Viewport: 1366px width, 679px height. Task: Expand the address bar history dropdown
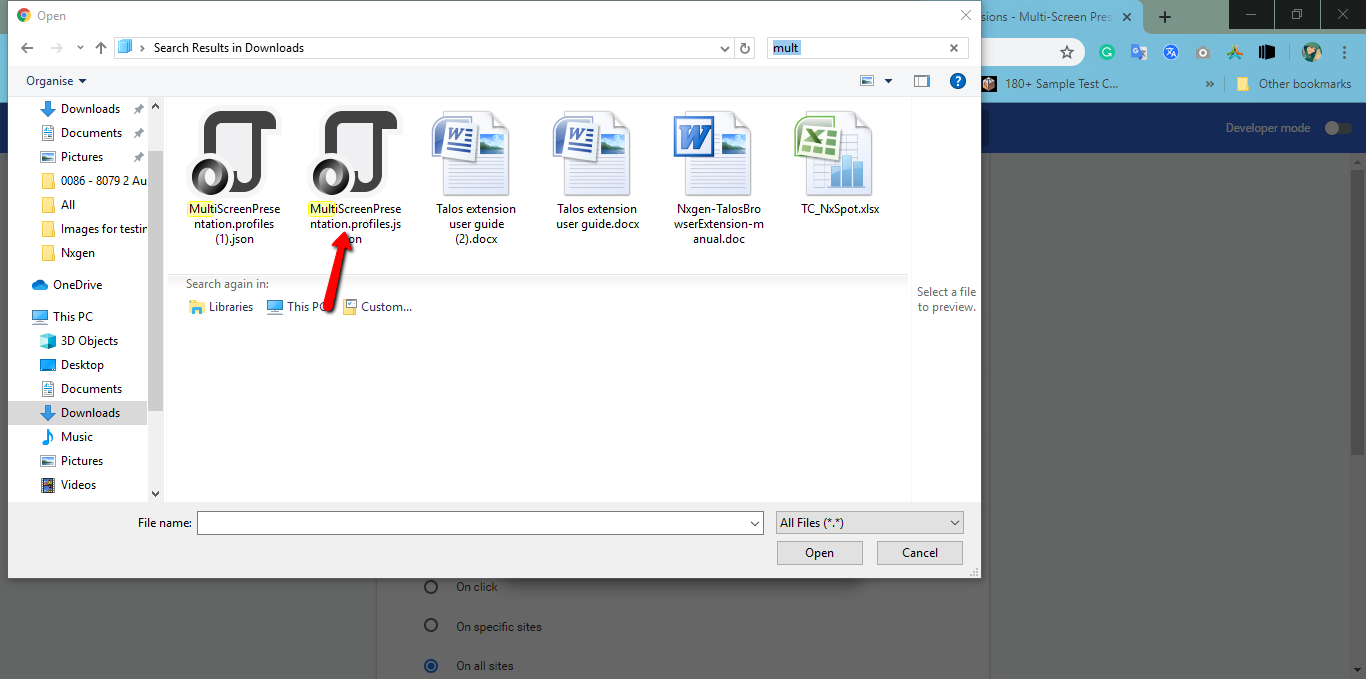(x=726, y=48)
